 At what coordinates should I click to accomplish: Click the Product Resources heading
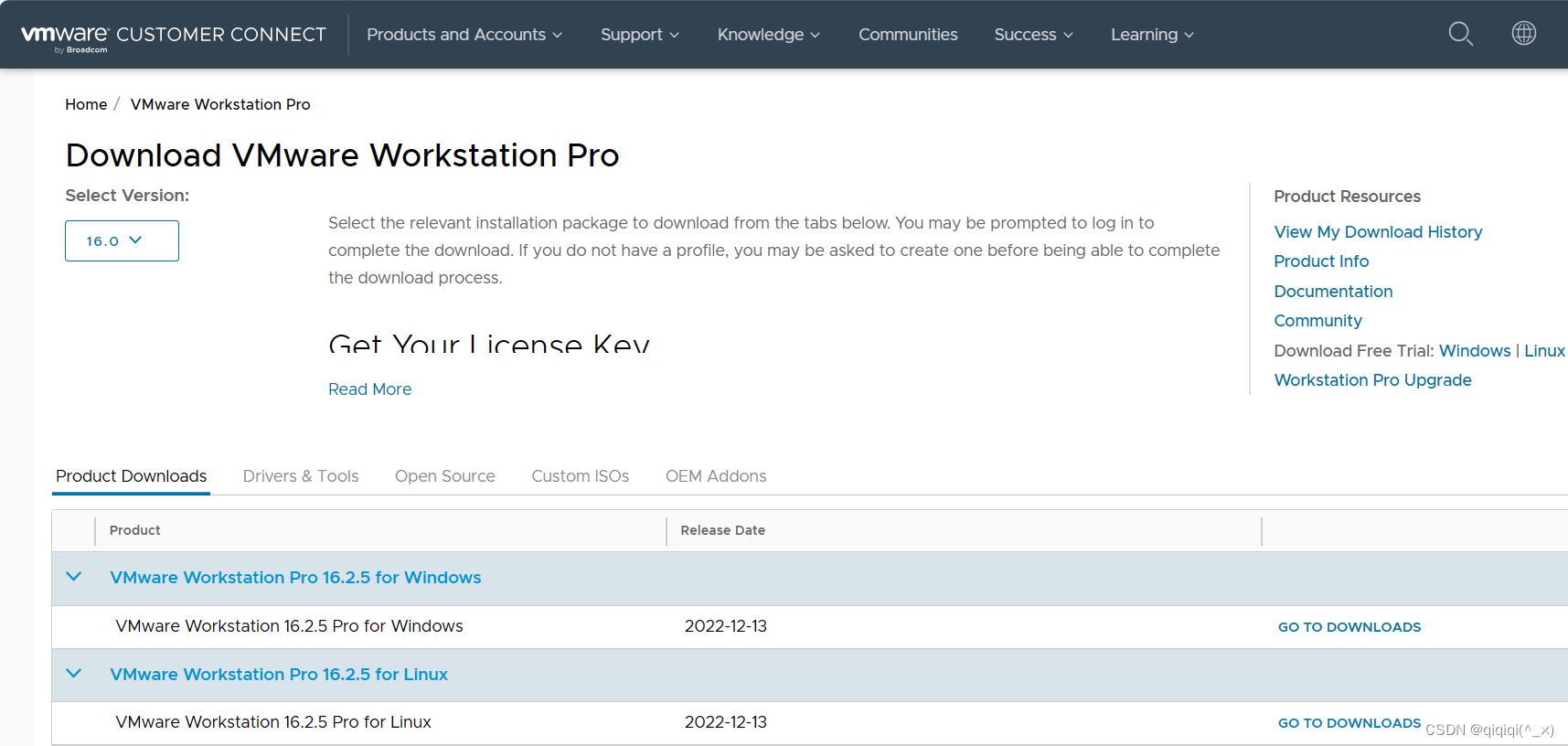click(1347, 197)
